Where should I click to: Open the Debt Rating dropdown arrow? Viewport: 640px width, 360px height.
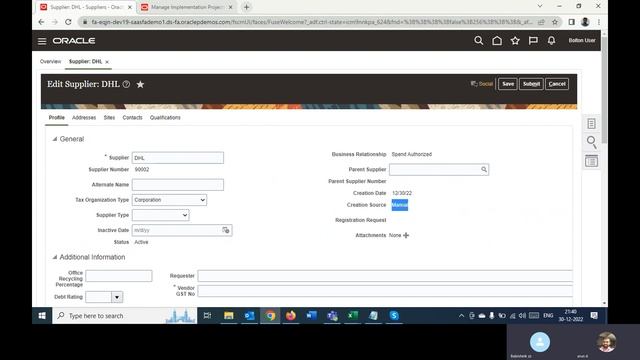pyautogui.click(x=117, y=297)
